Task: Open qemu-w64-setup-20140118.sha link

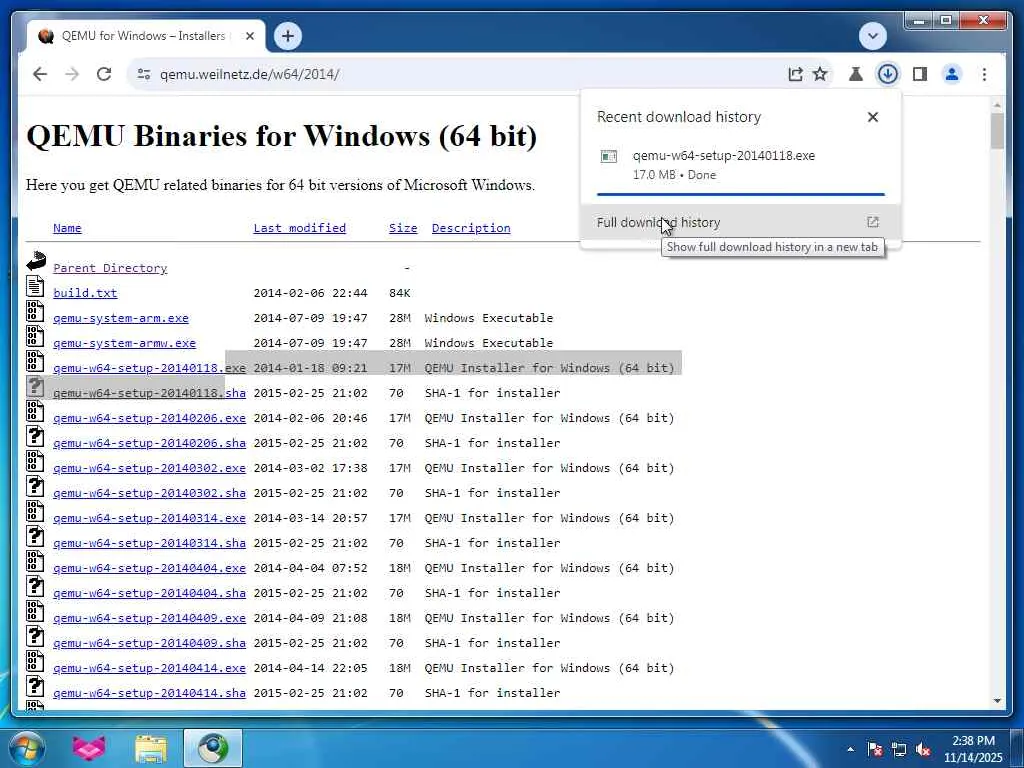Action: tap(150, 393)
